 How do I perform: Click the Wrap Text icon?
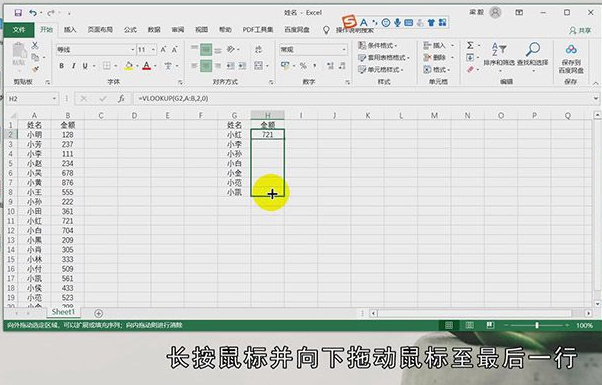[259, 49]
